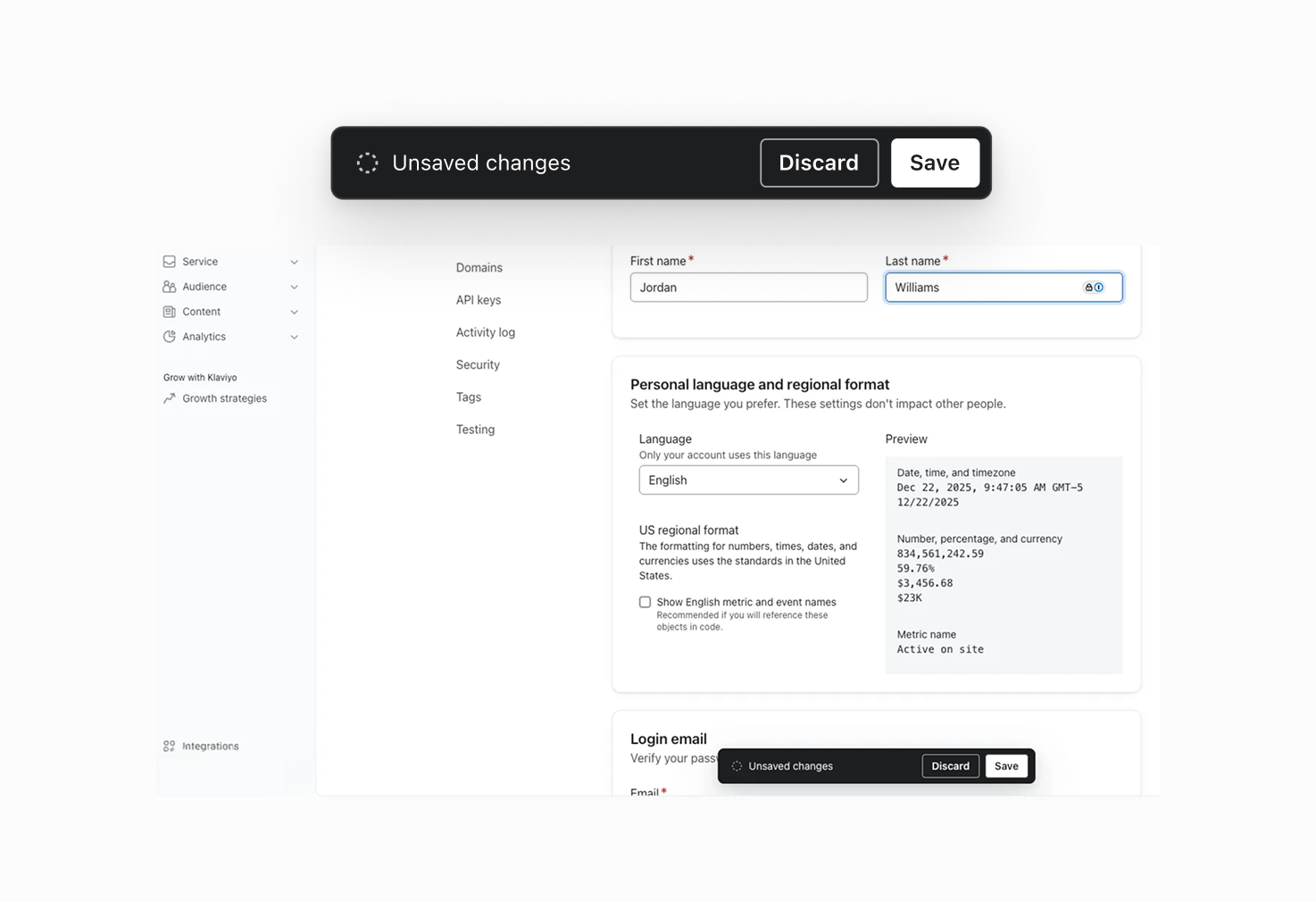Click the metric name 'Active on site'

coord(940,649)
